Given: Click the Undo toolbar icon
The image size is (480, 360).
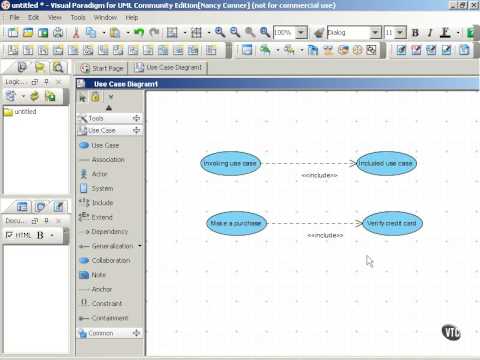Looking at the screenshot, I should point(139,33).
